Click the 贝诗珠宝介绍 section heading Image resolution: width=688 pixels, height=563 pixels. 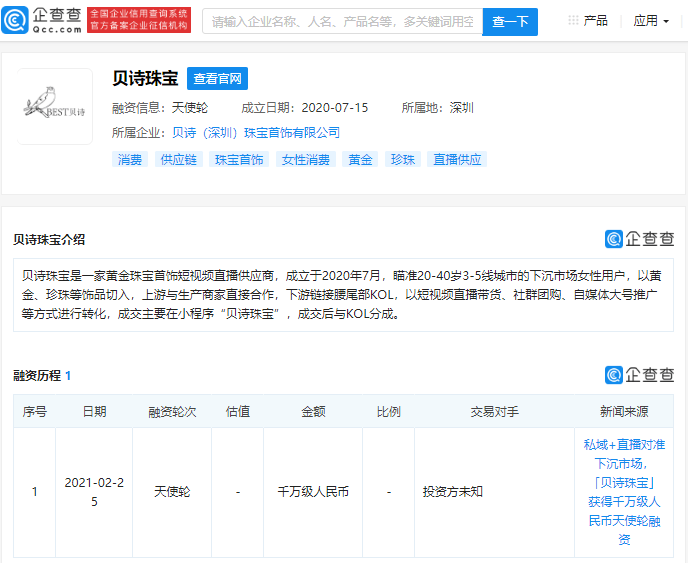[49, 240]
